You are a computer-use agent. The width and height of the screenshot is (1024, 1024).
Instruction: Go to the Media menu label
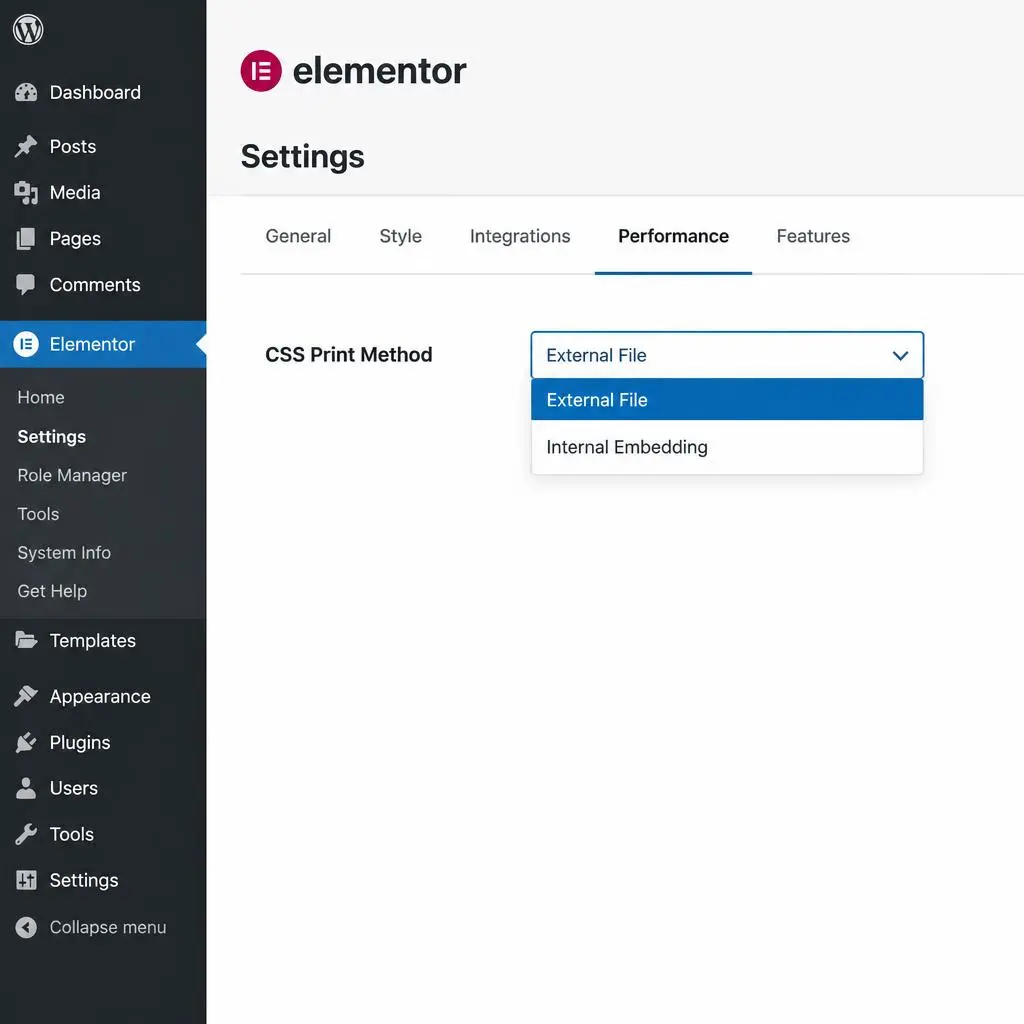point(75,193)
